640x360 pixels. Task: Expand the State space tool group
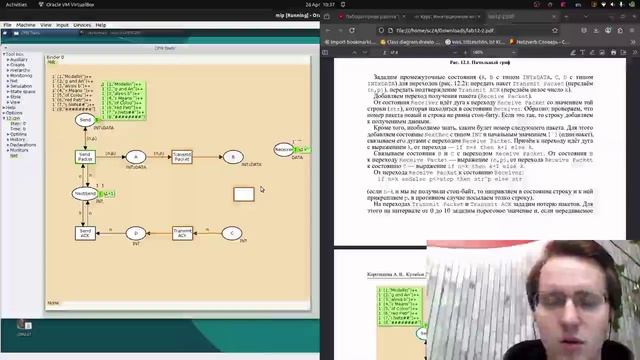8,91
